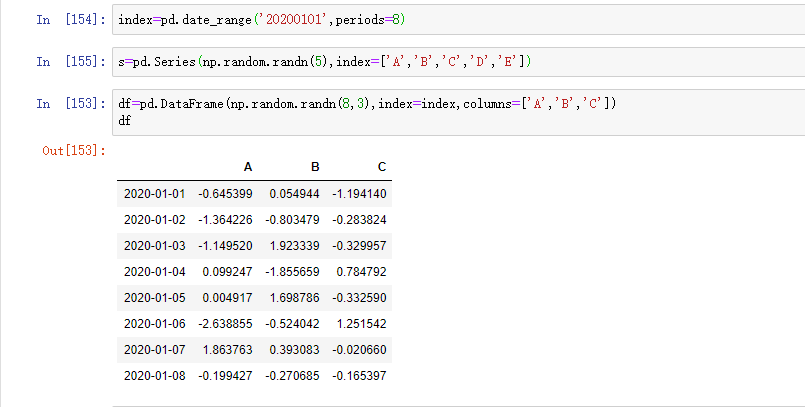The height and width of the screenshot is (407, 805).
Task: Click the value 1.923339 in column B
Action: point(295,244)
